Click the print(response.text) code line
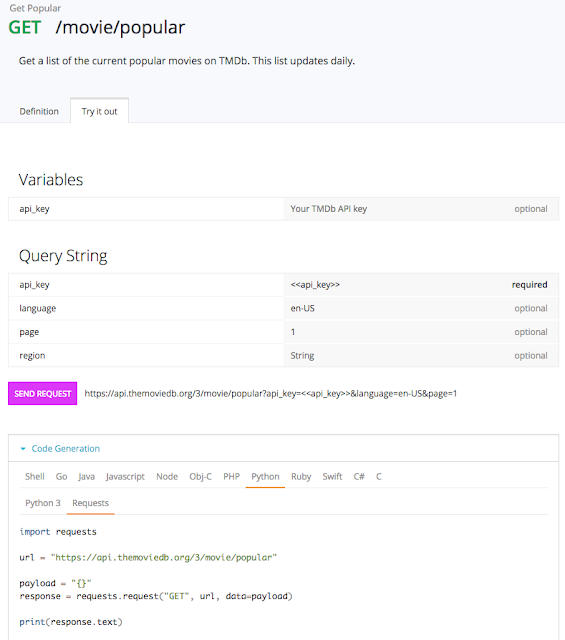The image size is (565, 640). [71, 622]
